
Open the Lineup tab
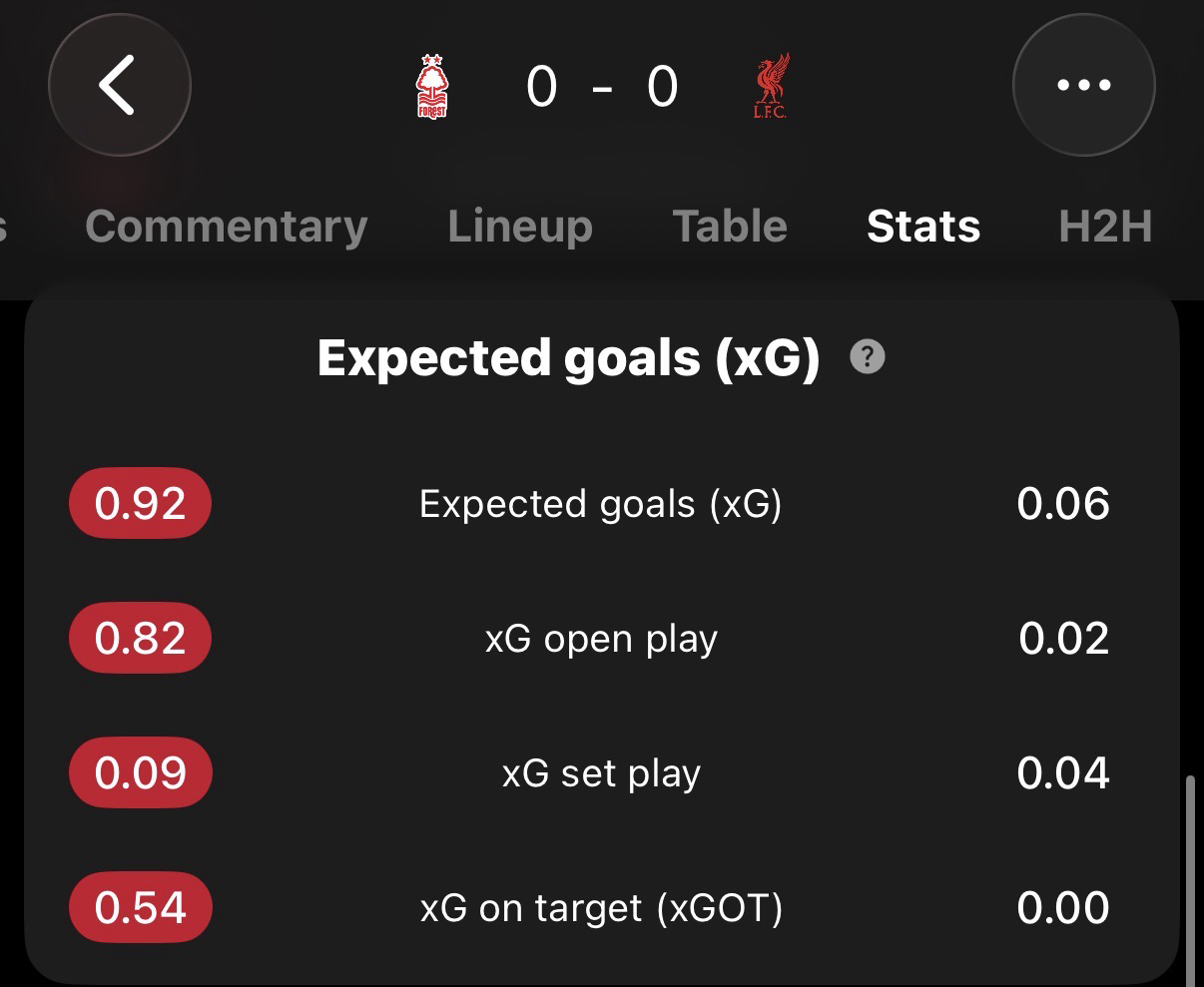(x=520, y=227)
